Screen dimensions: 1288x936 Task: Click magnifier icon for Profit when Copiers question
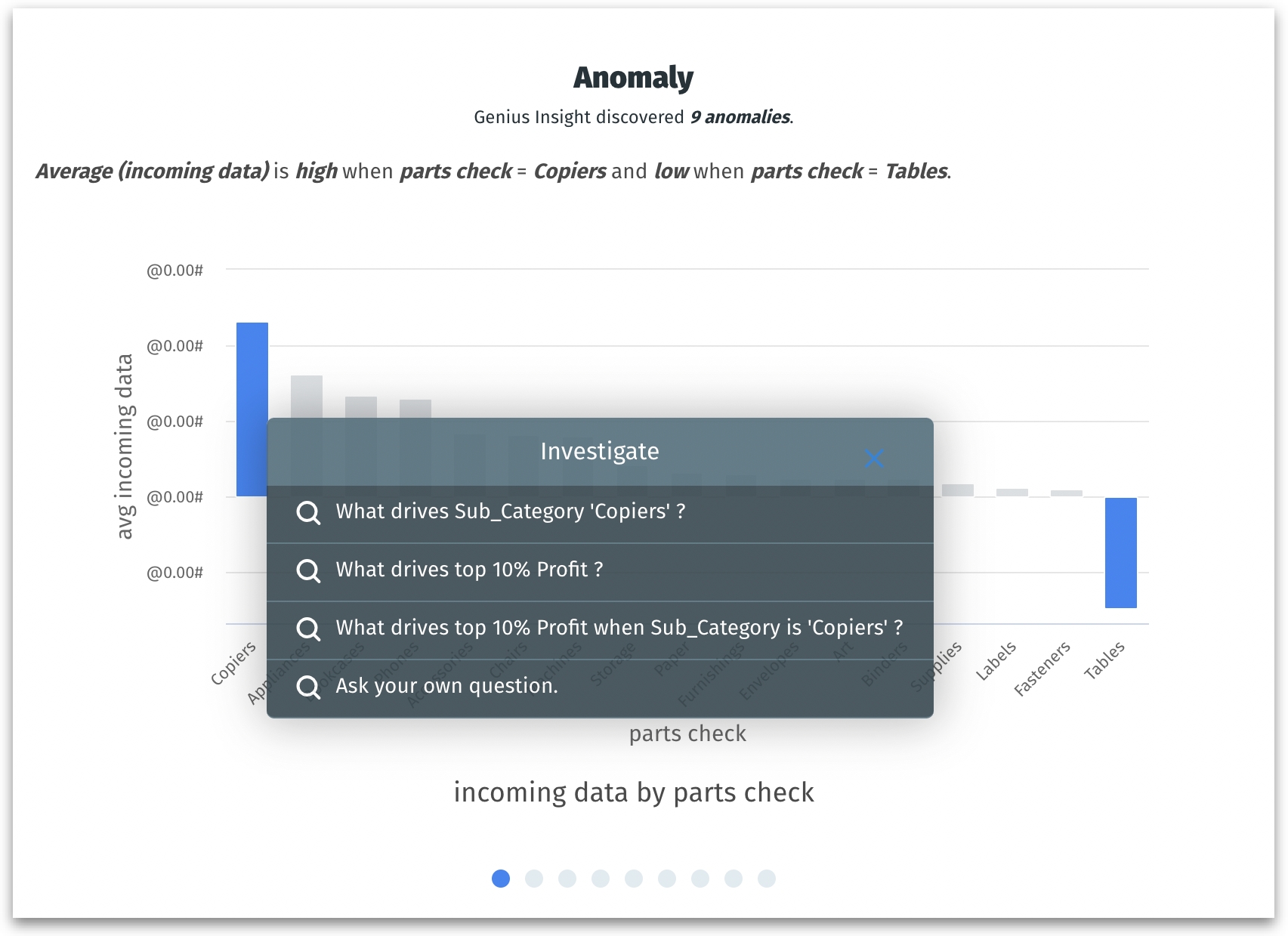[308, 629]
